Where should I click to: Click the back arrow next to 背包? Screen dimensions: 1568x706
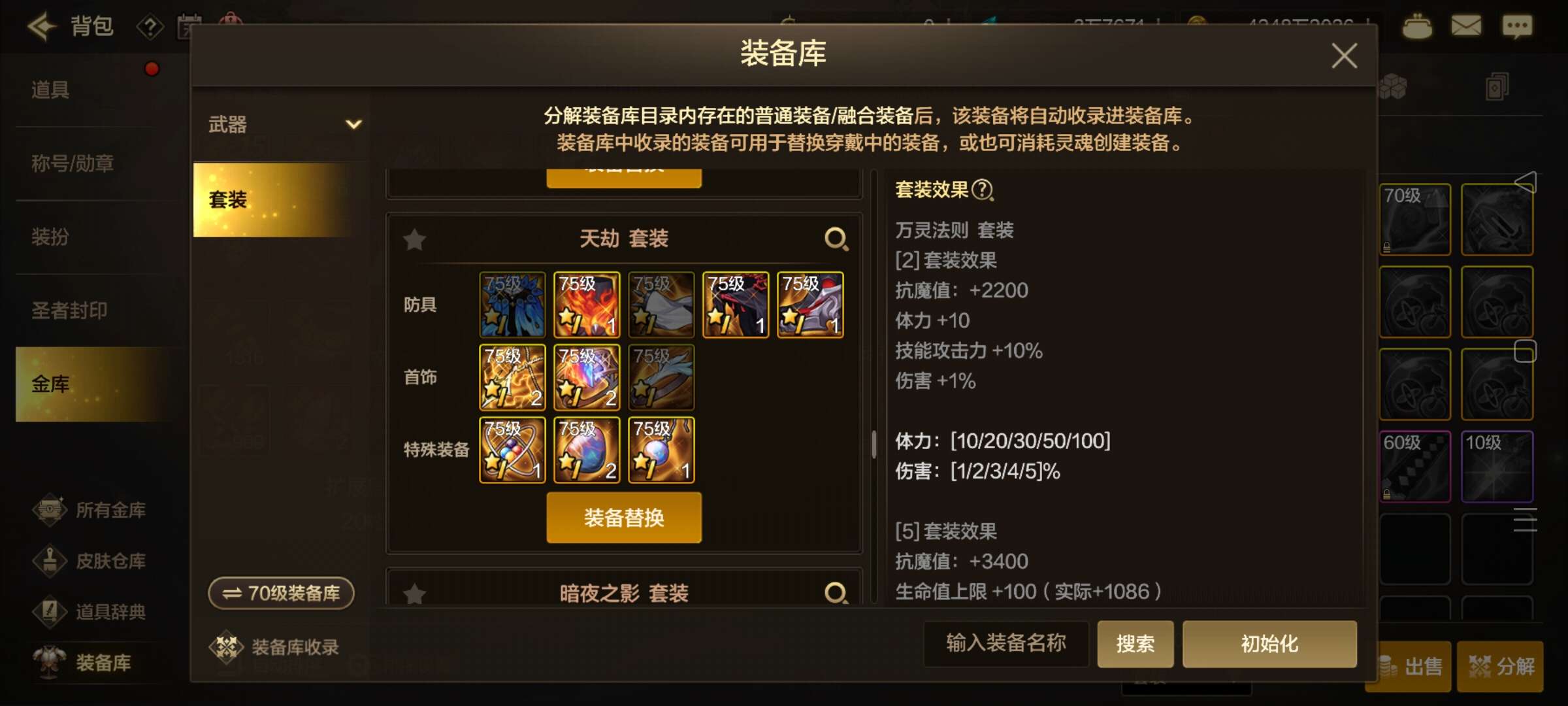[x=41, y=27]
